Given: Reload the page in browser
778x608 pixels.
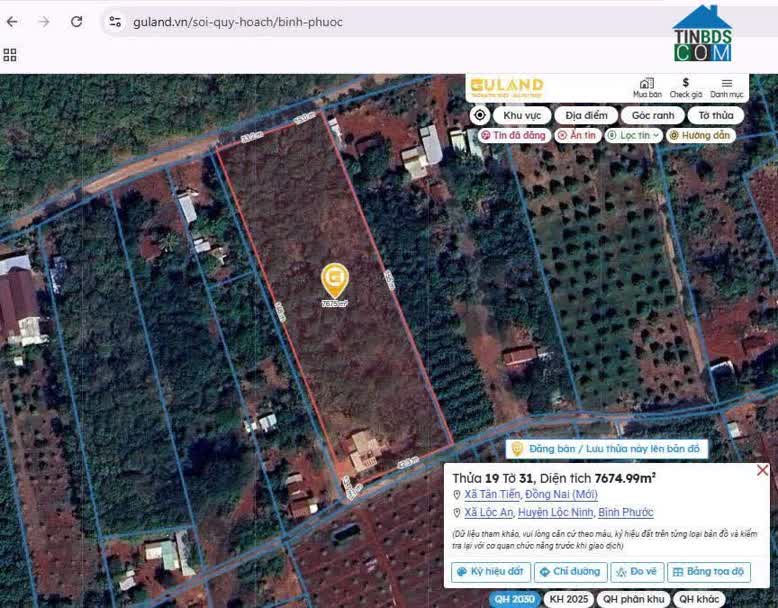Looking at the screenshot, I should click(x=77, y=21).
